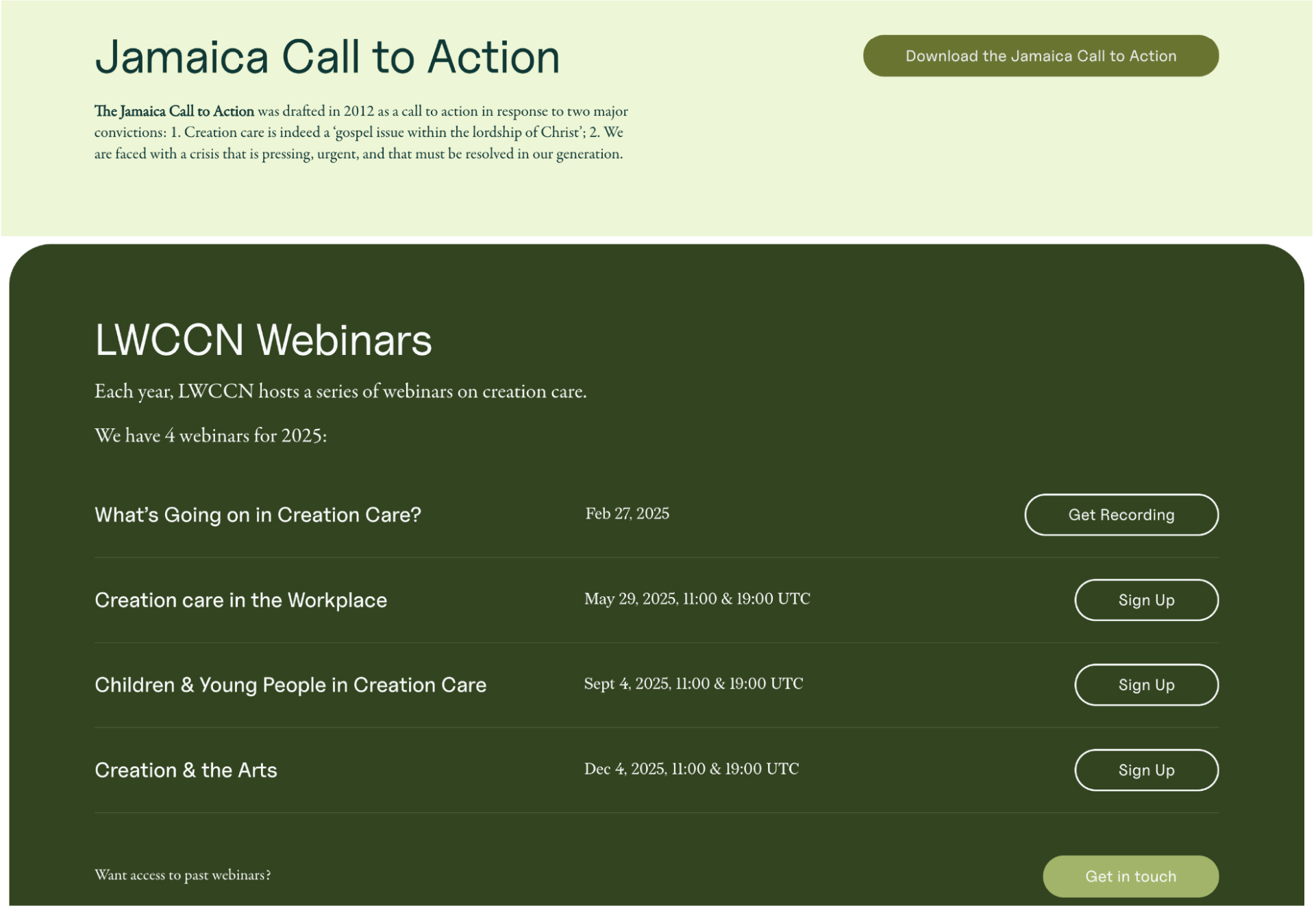Image resolution: width=1316 pixels, height=906 pixels.
Task: Open the Creation & the Arts webinar title
Action: [186, 770]
